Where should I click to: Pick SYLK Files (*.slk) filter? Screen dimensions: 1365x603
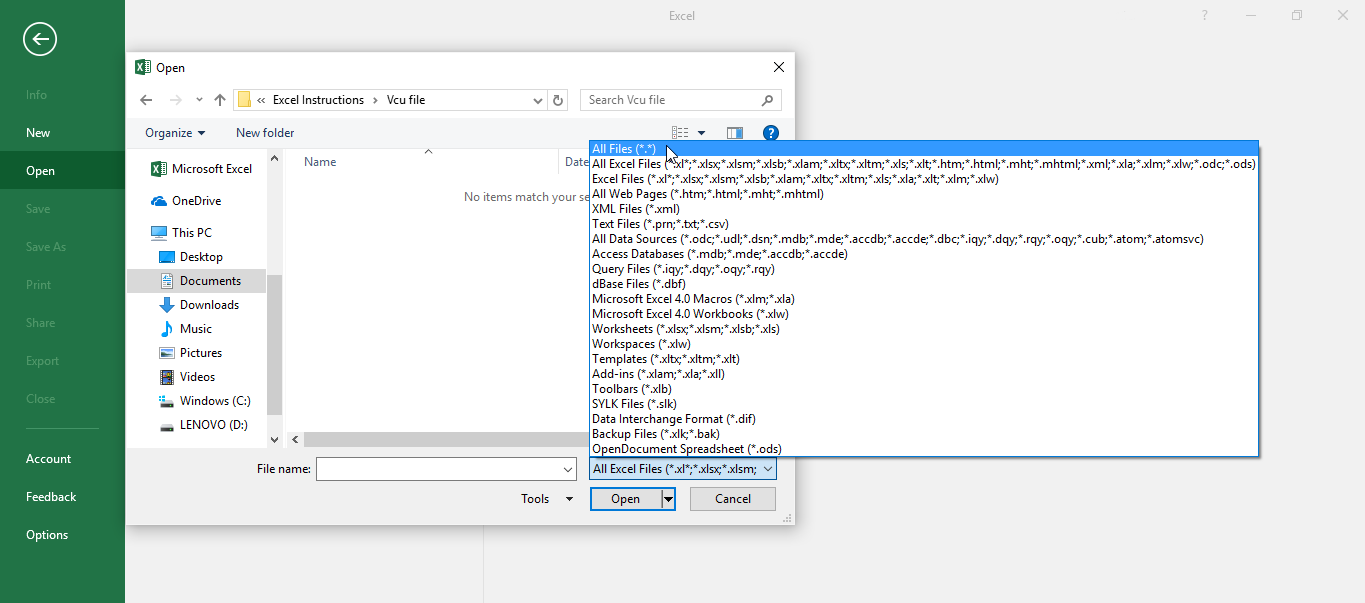tap(923, 404)
